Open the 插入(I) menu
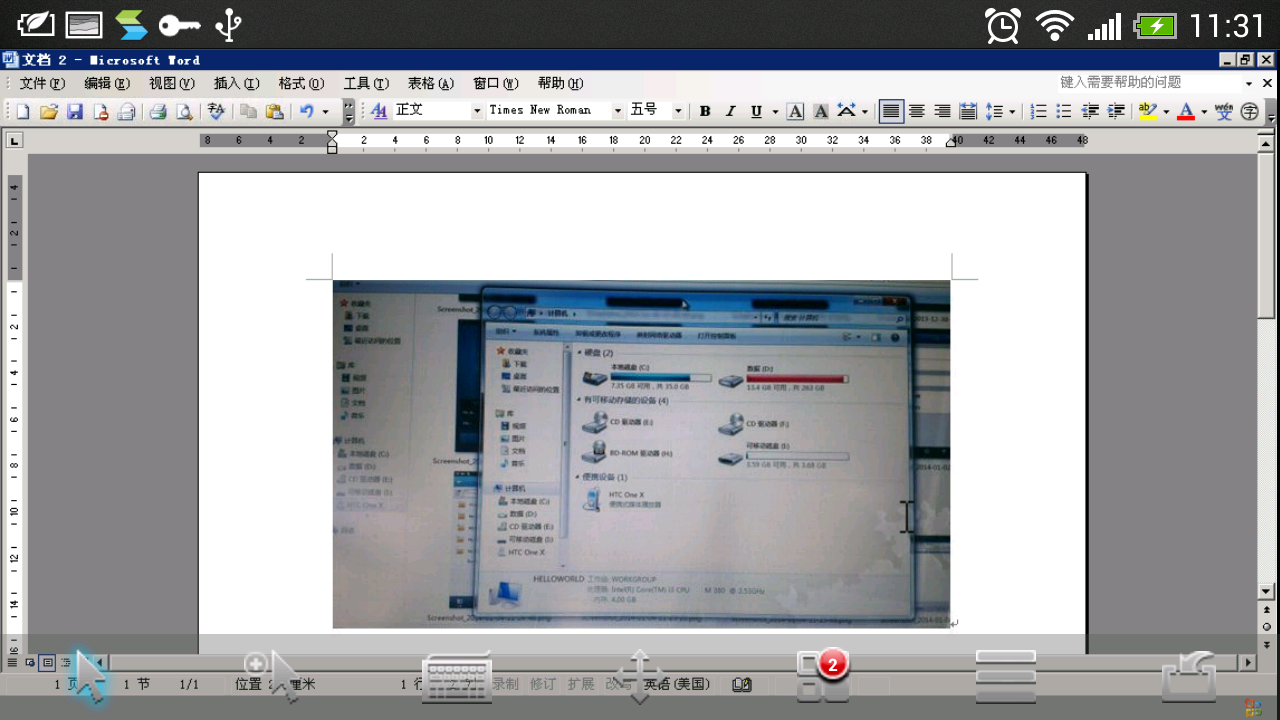 (x=237, y=84)
